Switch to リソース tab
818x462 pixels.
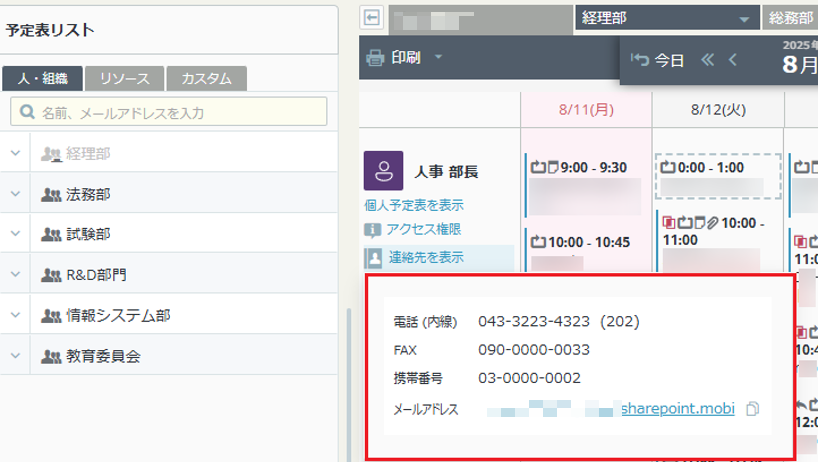point(125,78)
